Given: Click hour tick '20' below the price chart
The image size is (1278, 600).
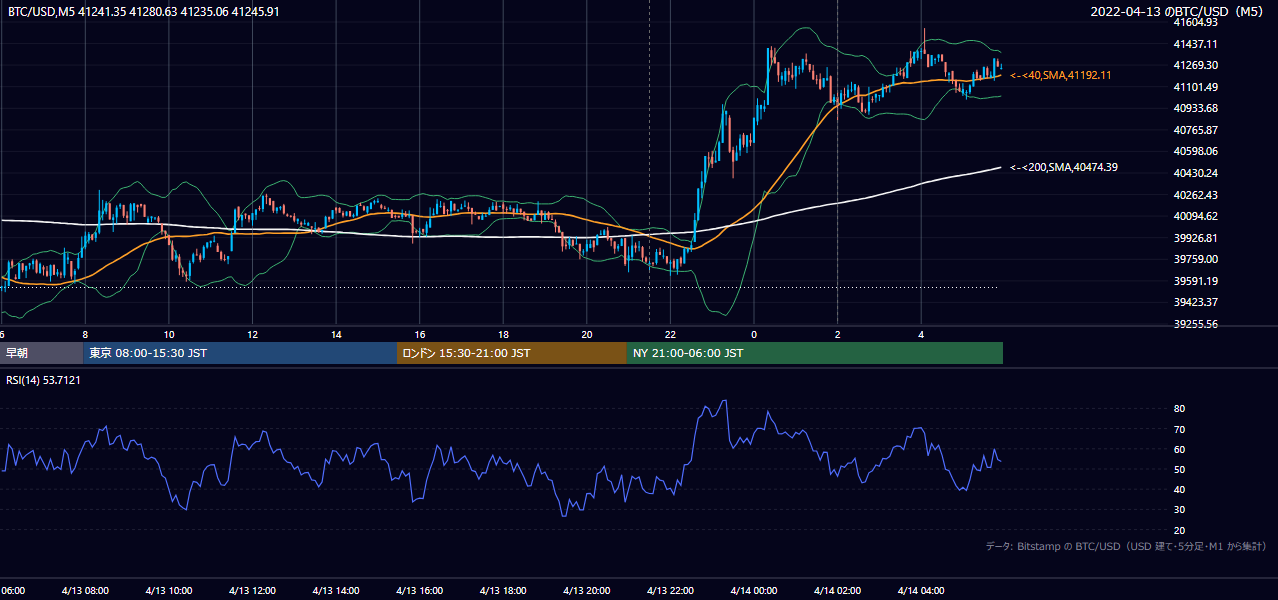Looking at the screenshot, I should coord(587,335).
